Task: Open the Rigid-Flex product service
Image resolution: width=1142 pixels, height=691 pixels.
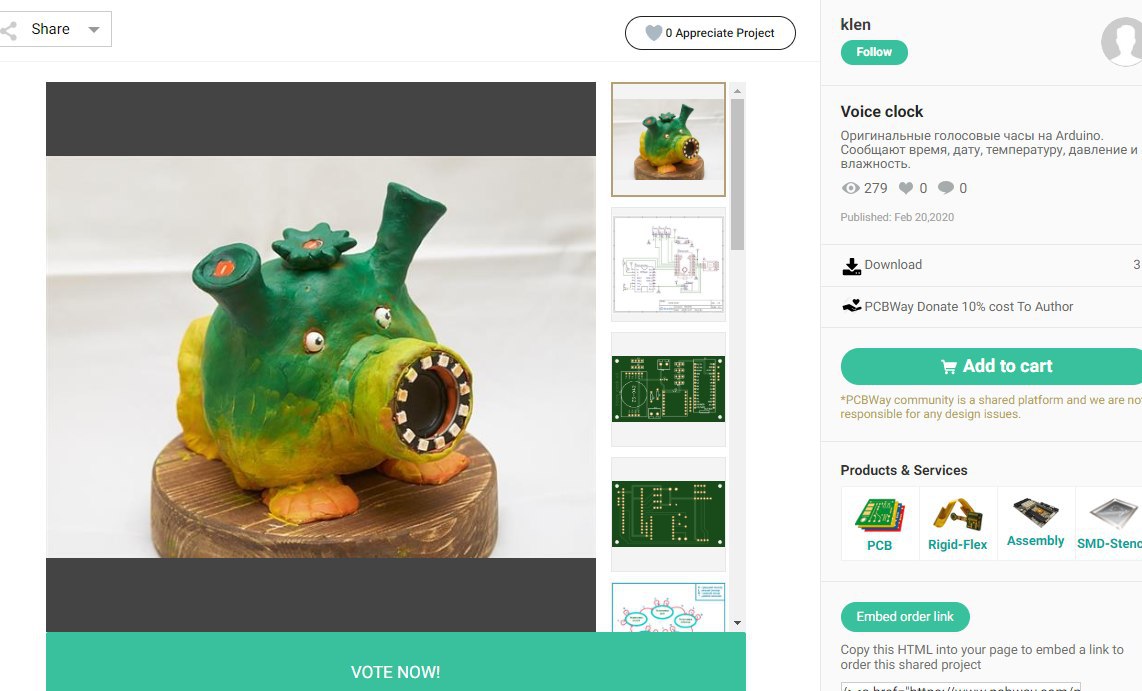Action: click(958, 524)
